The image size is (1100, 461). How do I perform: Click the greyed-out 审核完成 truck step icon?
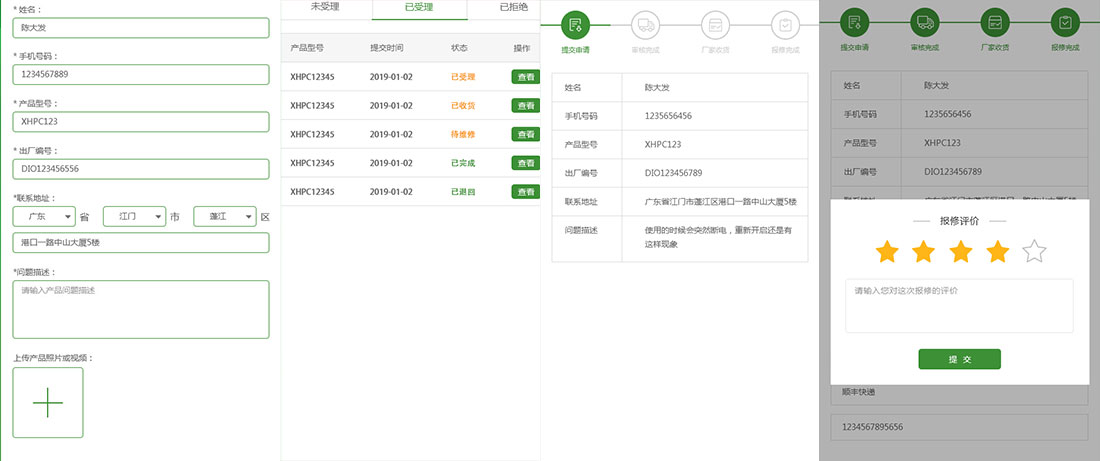[645, 24]
